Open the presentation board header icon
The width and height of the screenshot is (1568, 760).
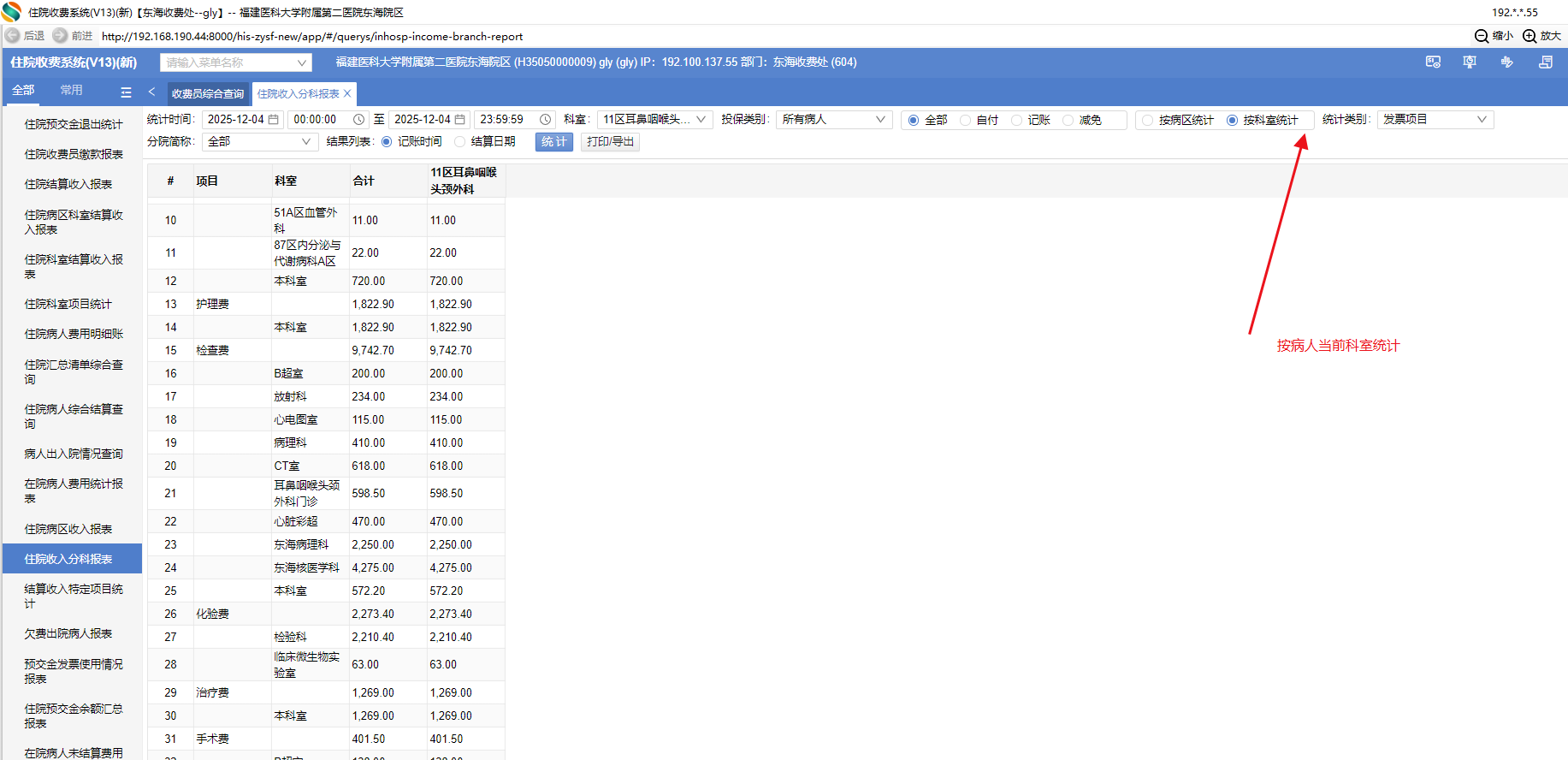1470,62
